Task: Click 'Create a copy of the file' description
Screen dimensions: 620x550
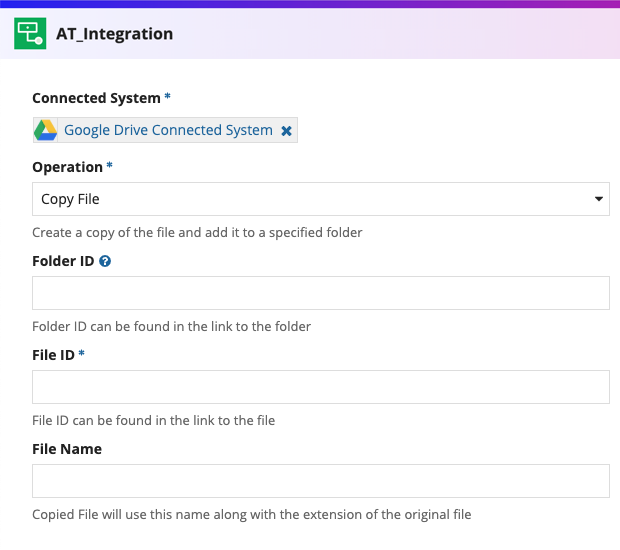Action: pos(197,232)
